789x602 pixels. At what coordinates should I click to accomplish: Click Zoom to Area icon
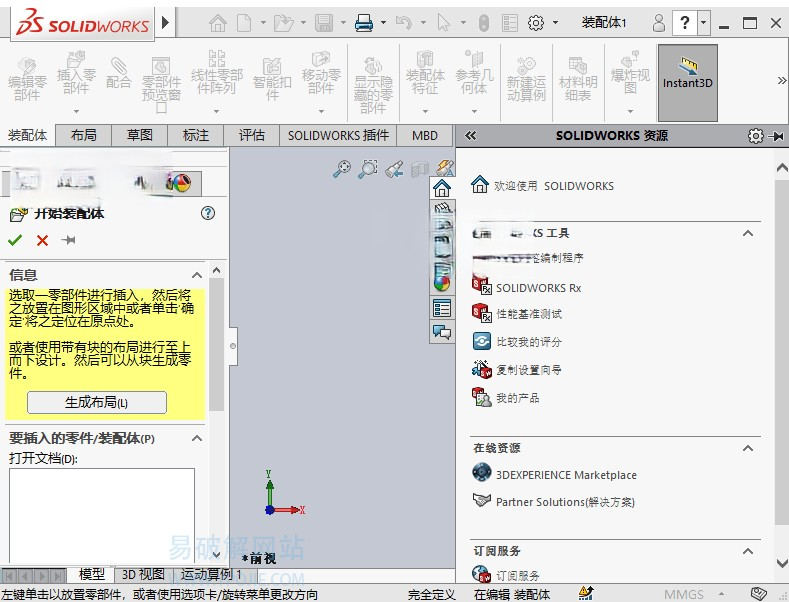point(368,169)
